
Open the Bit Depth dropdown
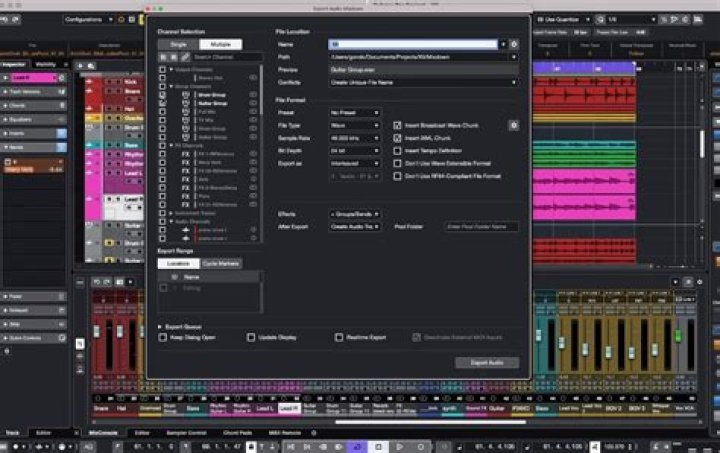(354, 151)
